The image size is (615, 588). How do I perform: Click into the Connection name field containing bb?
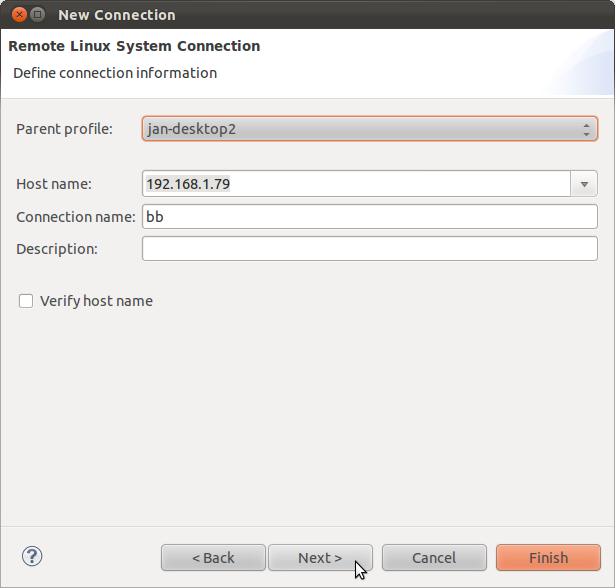(x=369, y=217)
